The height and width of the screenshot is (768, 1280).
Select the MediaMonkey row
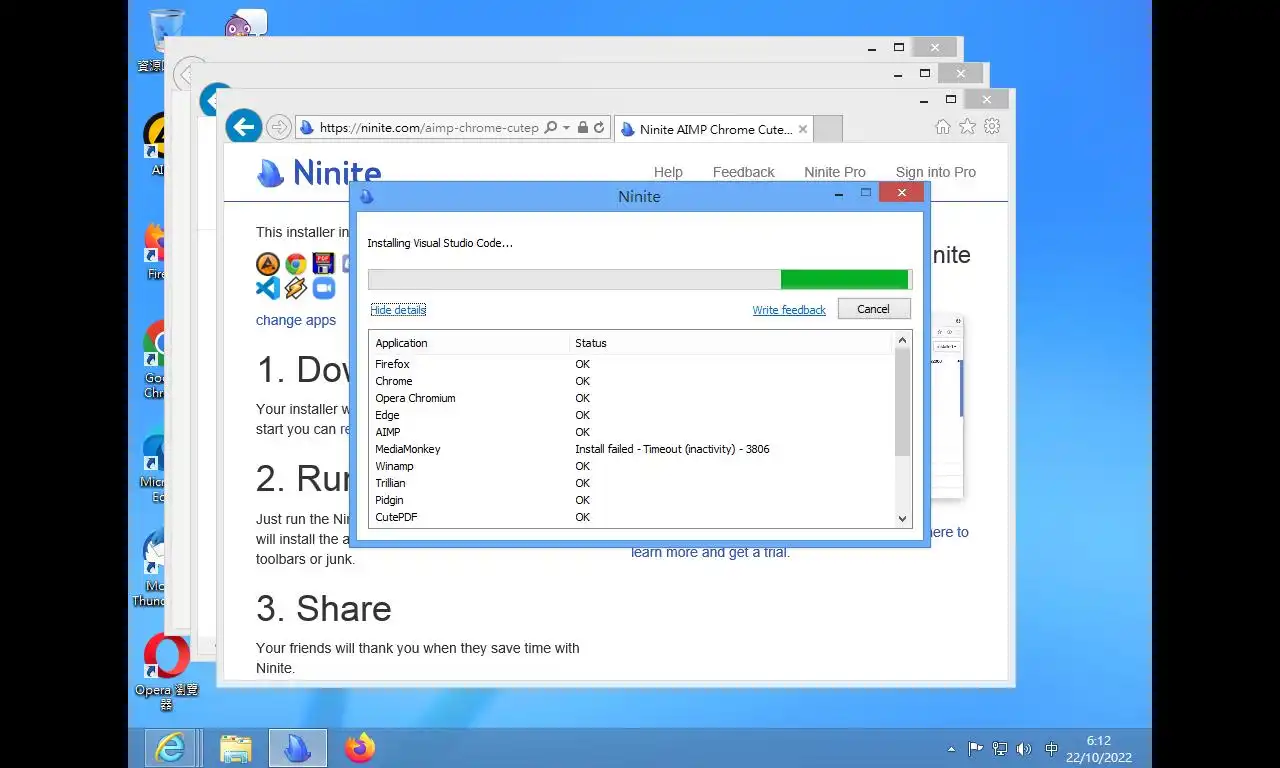pyautogui.click(x=631, y=449)
